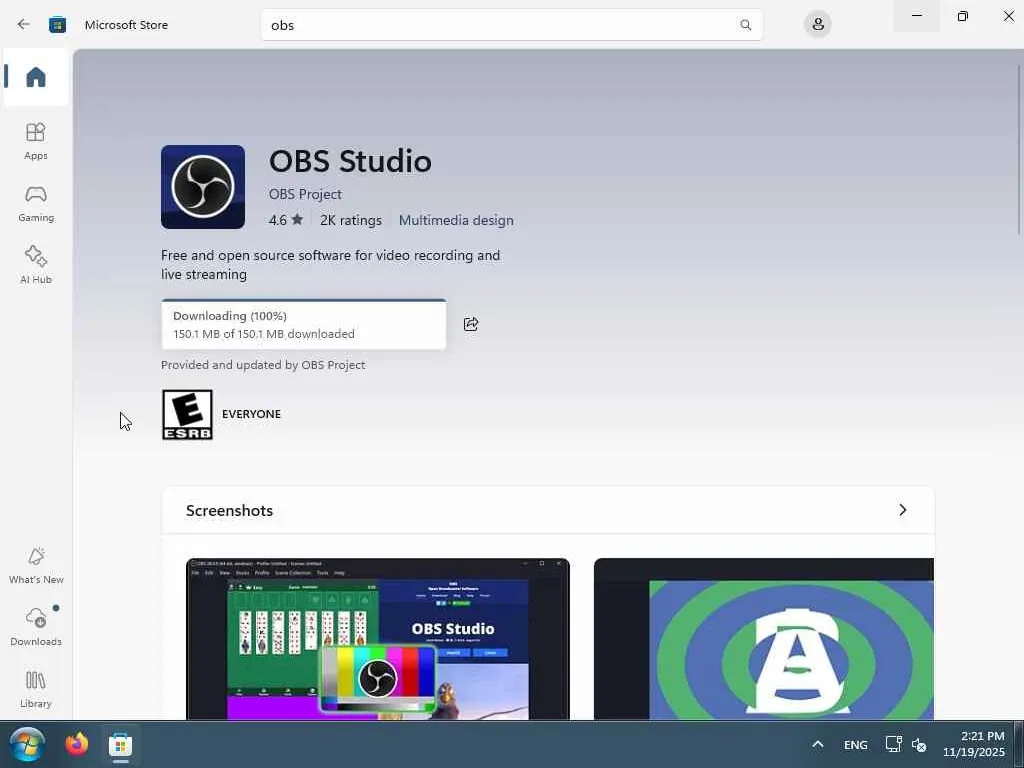Go back with the arrow icon
Screen dimensions: 1024x768
coord(24,25)
